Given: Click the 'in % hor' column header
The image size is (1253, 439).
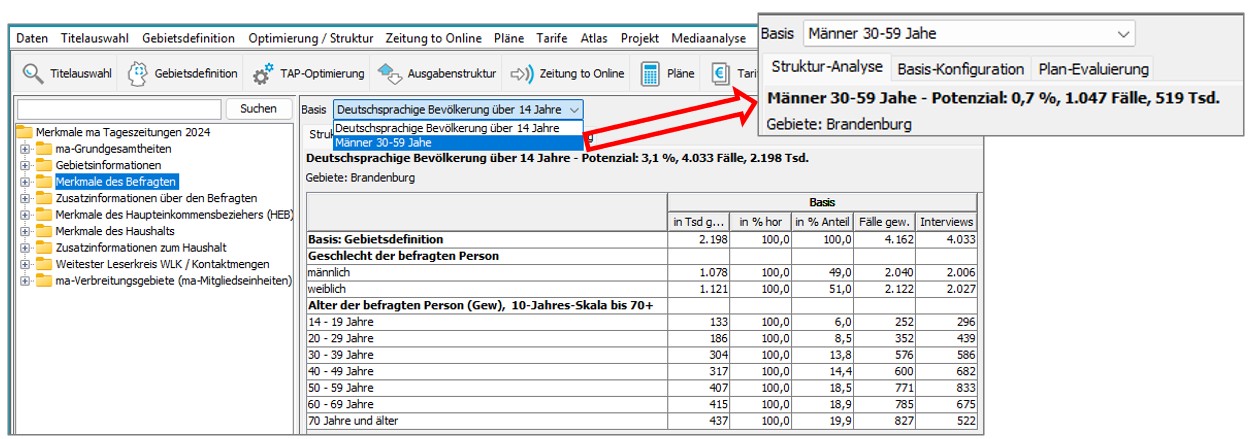Looking at the screenshot, I should pyautogui.click(x=760, y=222).
